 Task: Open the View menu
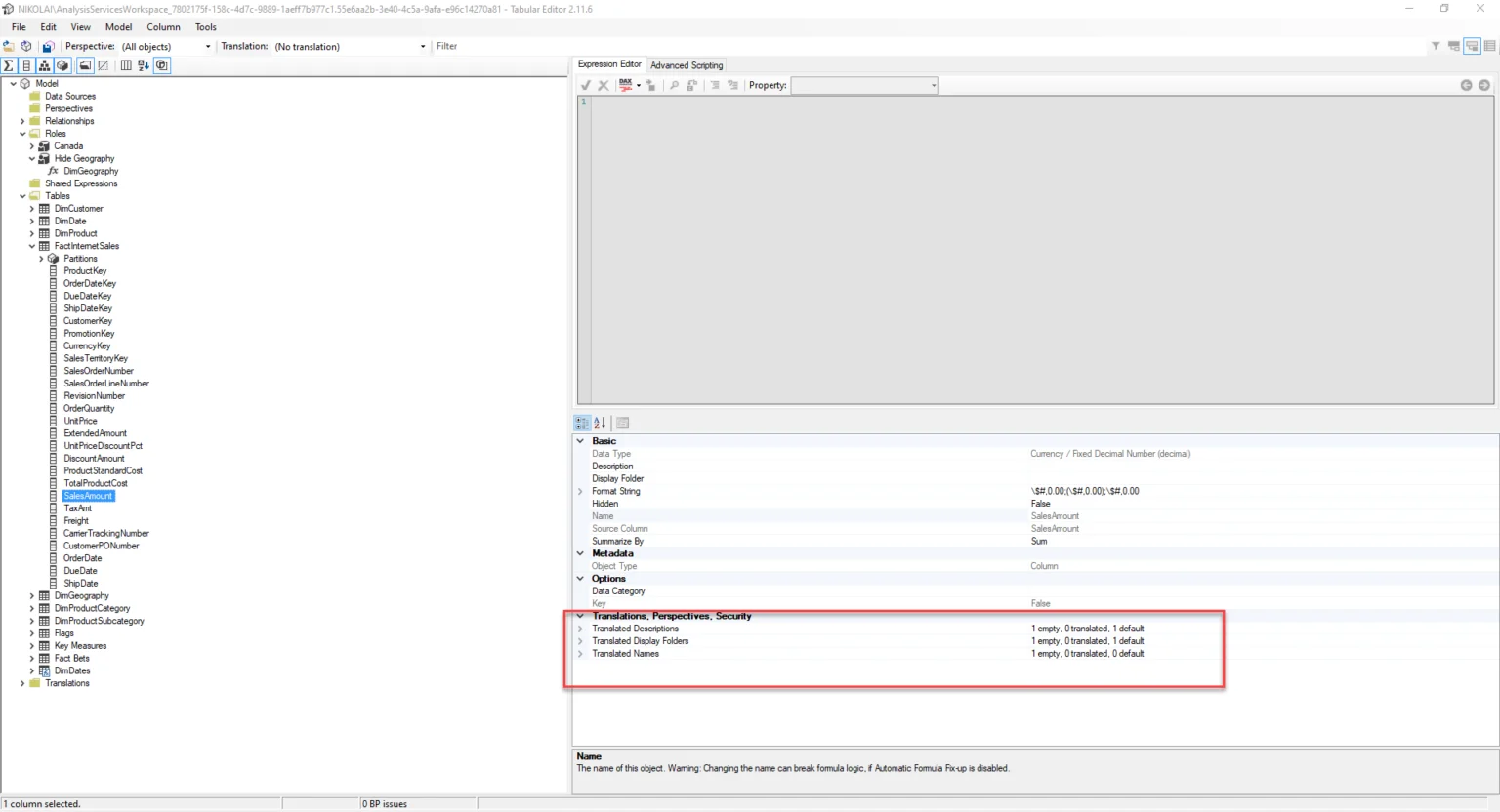coord(81,27)
